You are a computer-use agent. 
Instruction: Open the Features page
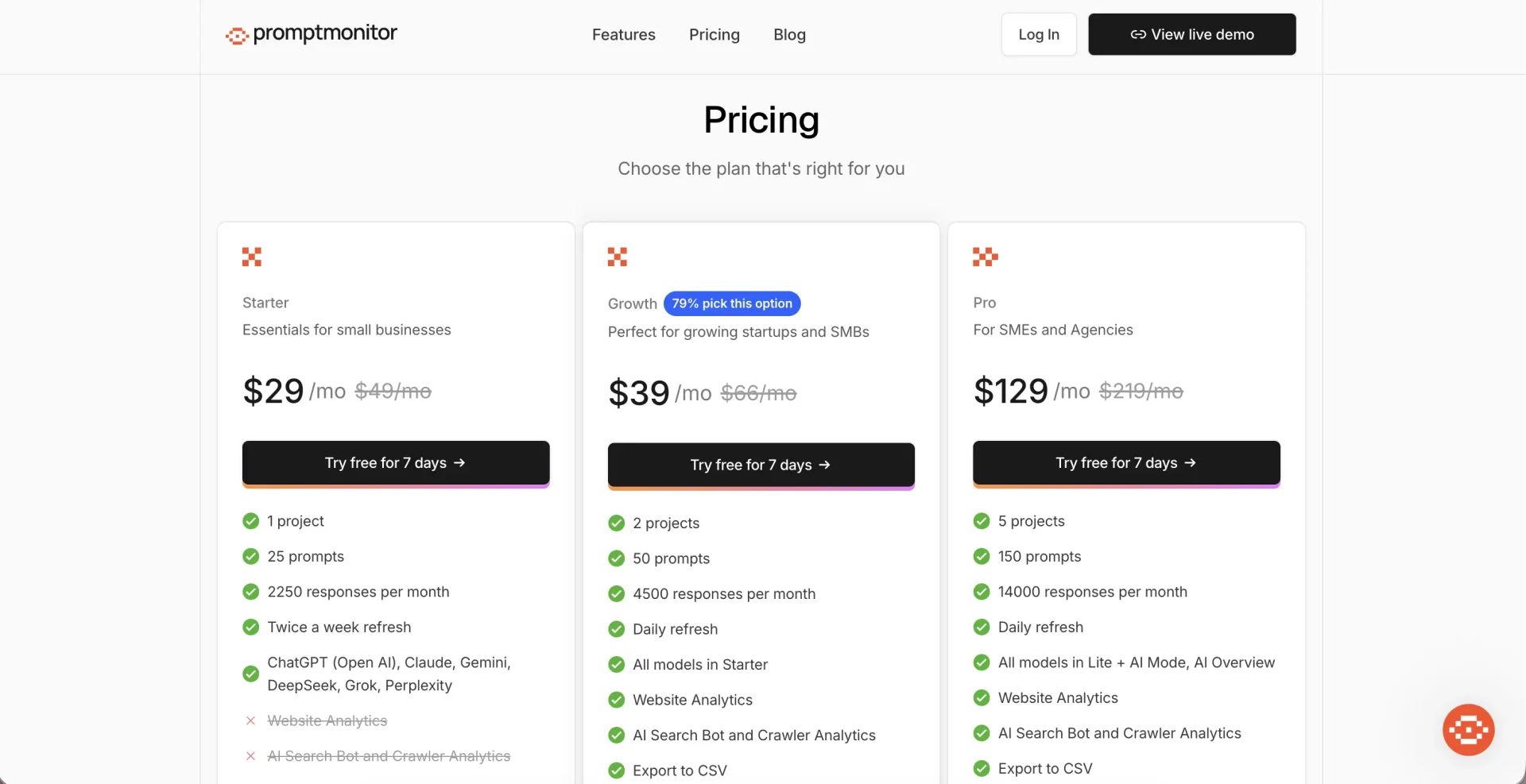tap(623, 34)
